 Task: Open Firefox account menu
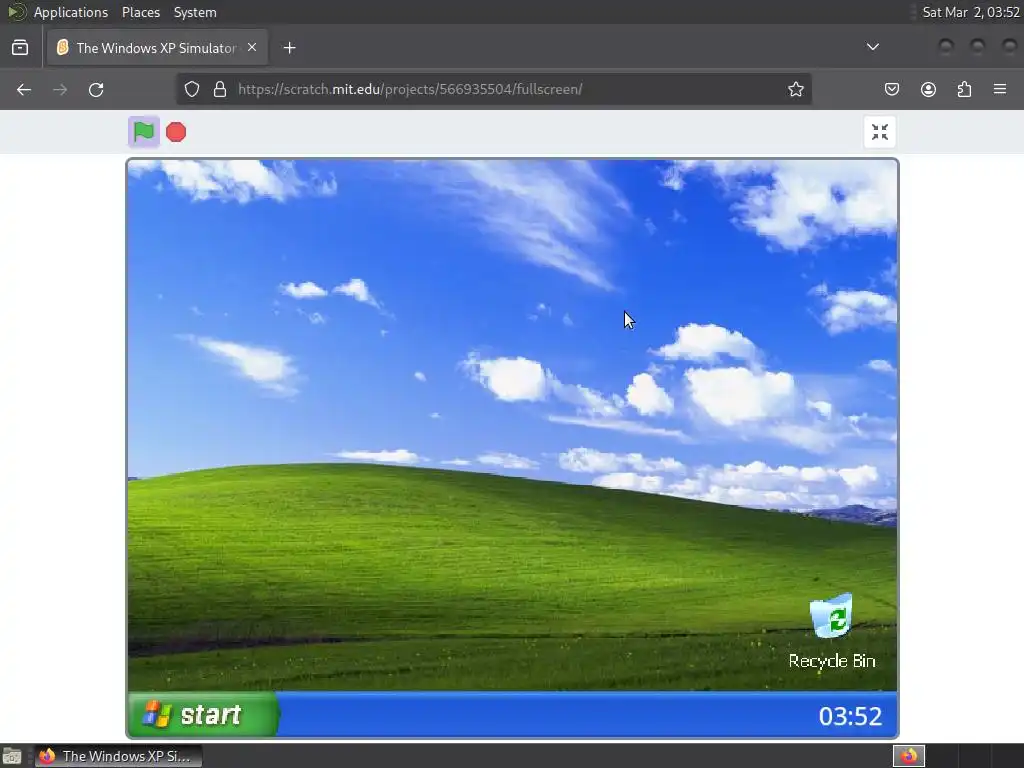point(928,89)
